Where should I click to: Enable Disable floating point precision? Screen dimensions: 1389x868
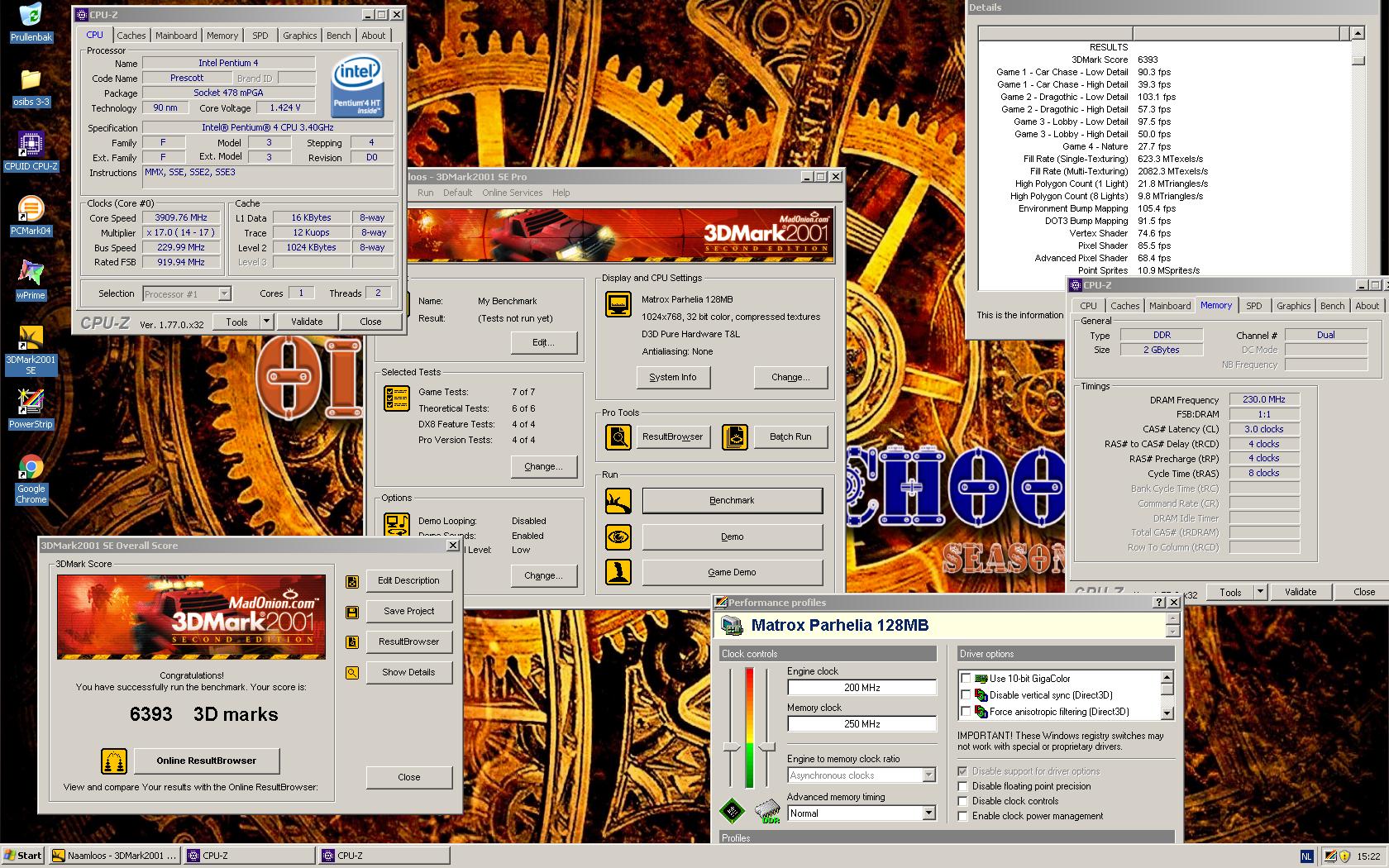tap(962, 786)
